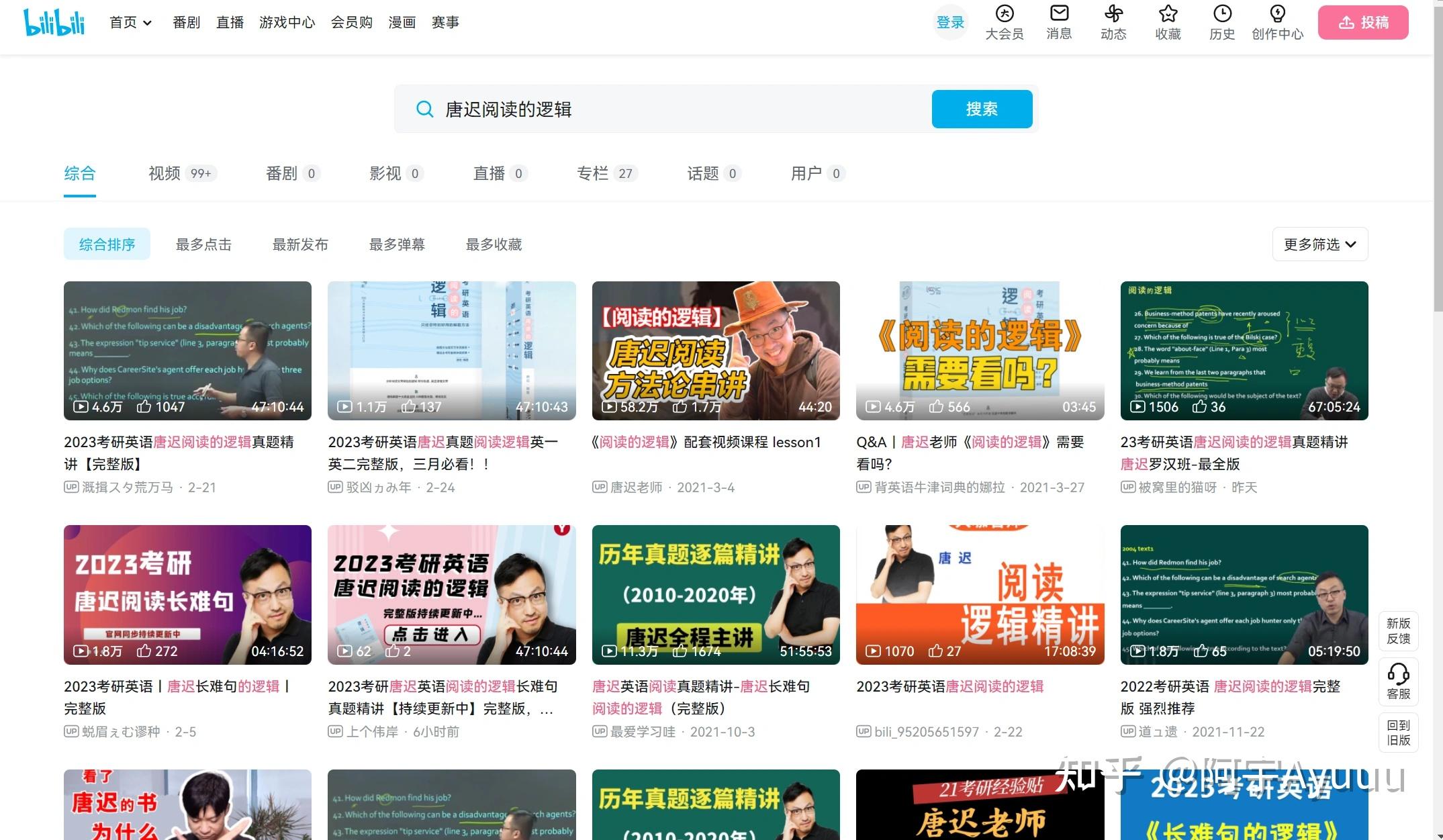Open the 《阅读的逻辑》需要看吗 thumbnail
The height and width of the screenshot is (840, 1443).
click(x=980, y=351)
